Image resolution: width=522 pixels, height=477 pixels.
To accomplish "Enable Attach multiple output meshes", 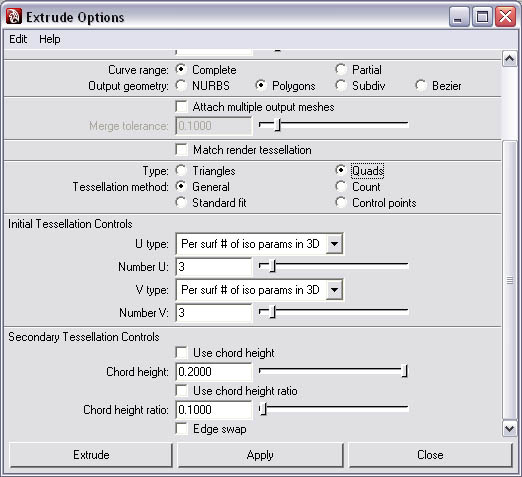I will click(x=182, y=107).
